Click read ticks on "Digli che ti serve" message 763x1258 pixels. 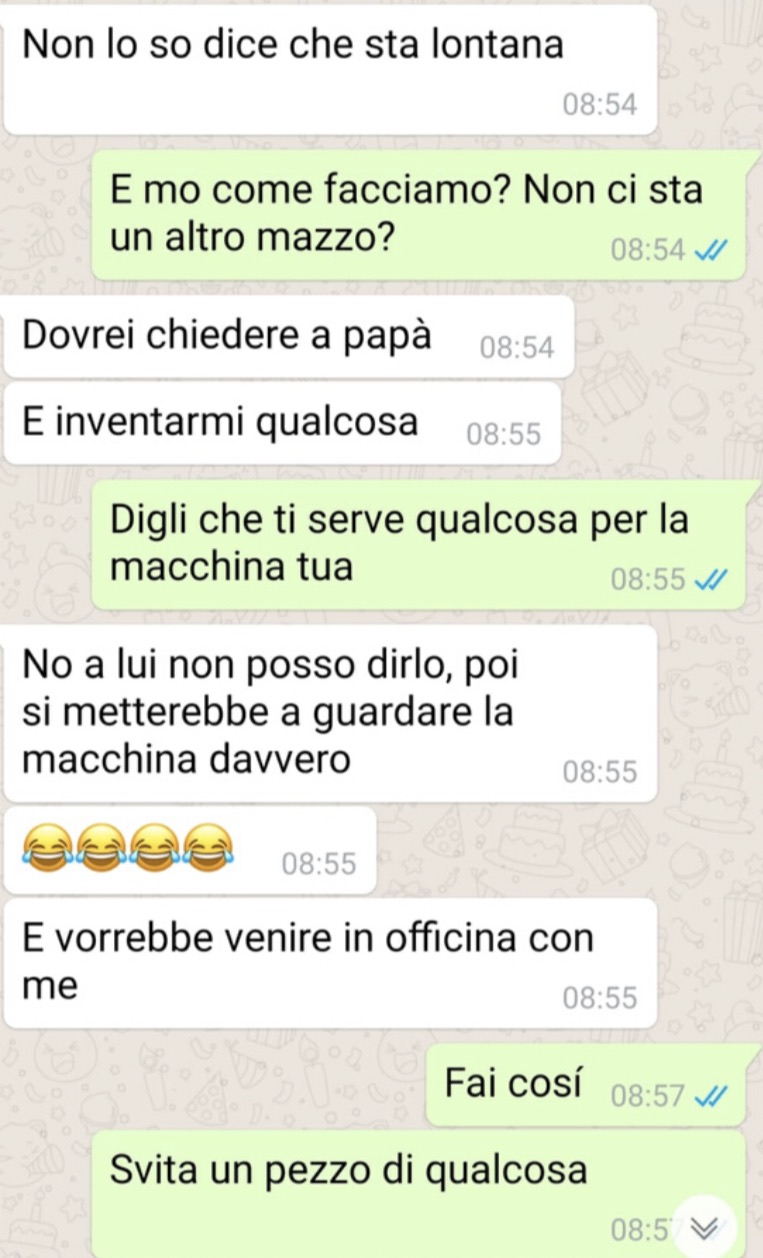704,580
